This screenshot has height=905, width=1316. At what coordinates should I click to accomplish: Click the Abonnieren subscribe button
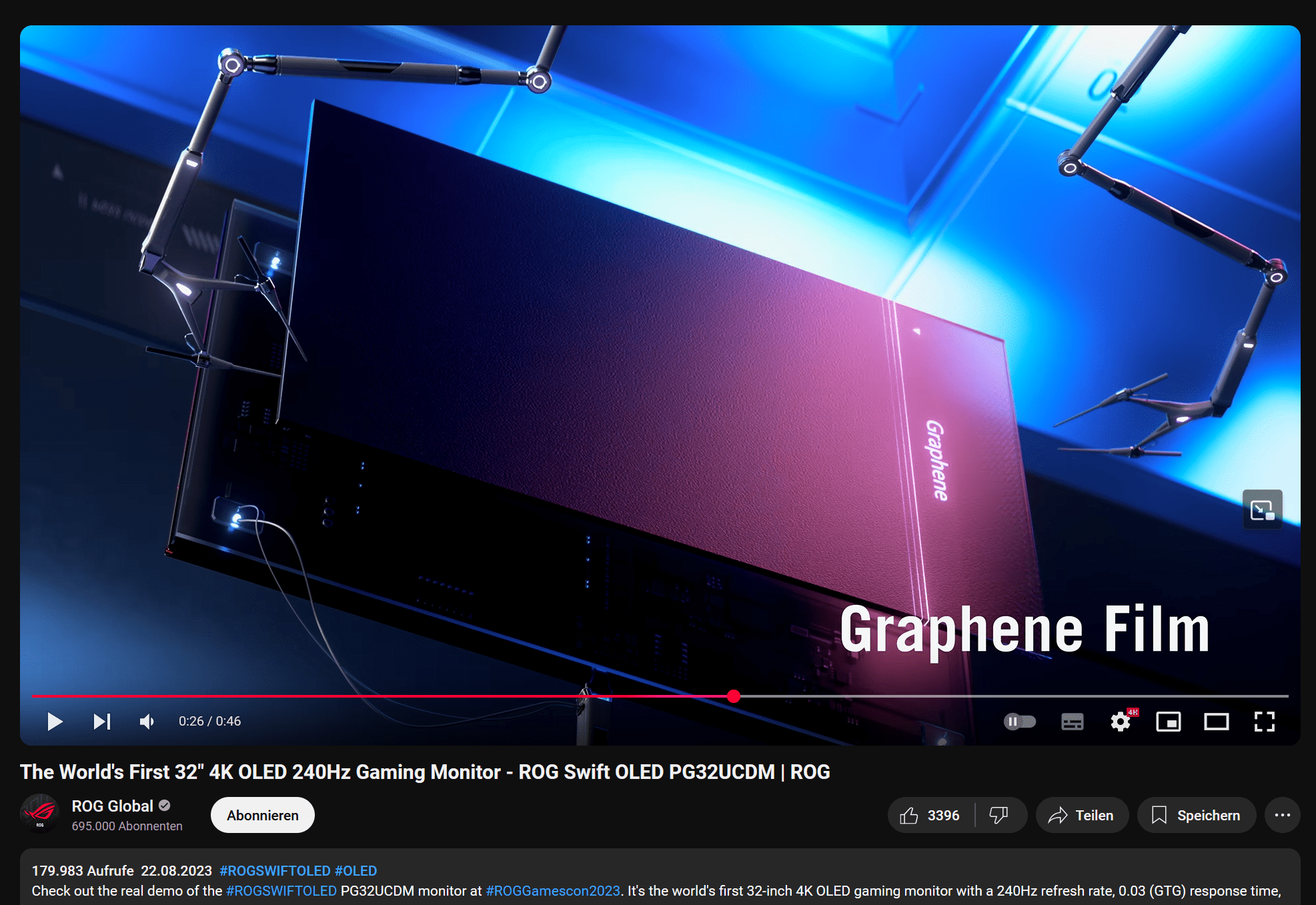tap(263, 816)
